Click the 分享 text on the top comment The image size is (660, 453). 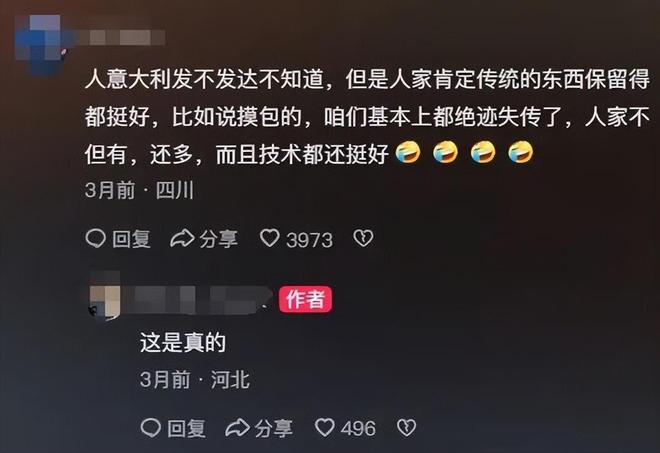(218, 239)
